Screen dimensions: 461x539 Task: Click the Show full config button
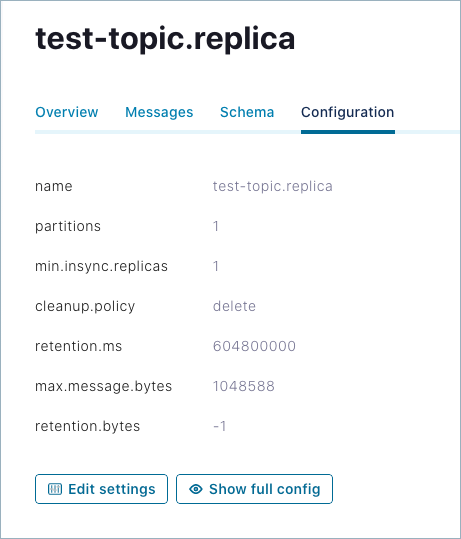(x=254, y=489)
